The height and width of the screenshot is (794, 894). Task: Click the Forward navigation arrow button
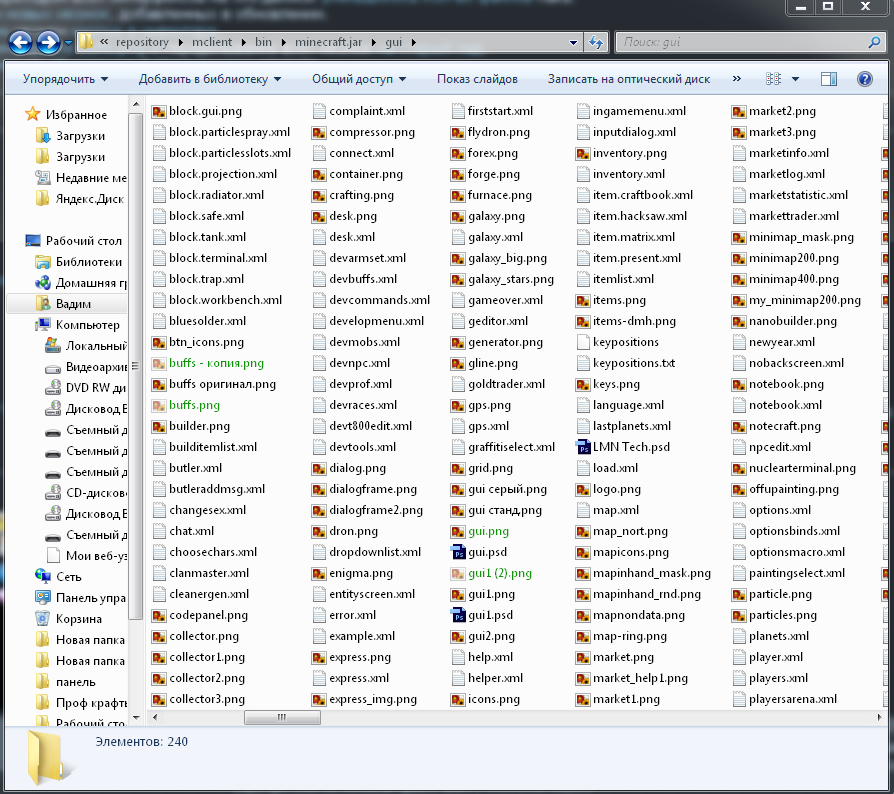coord(48,43)
